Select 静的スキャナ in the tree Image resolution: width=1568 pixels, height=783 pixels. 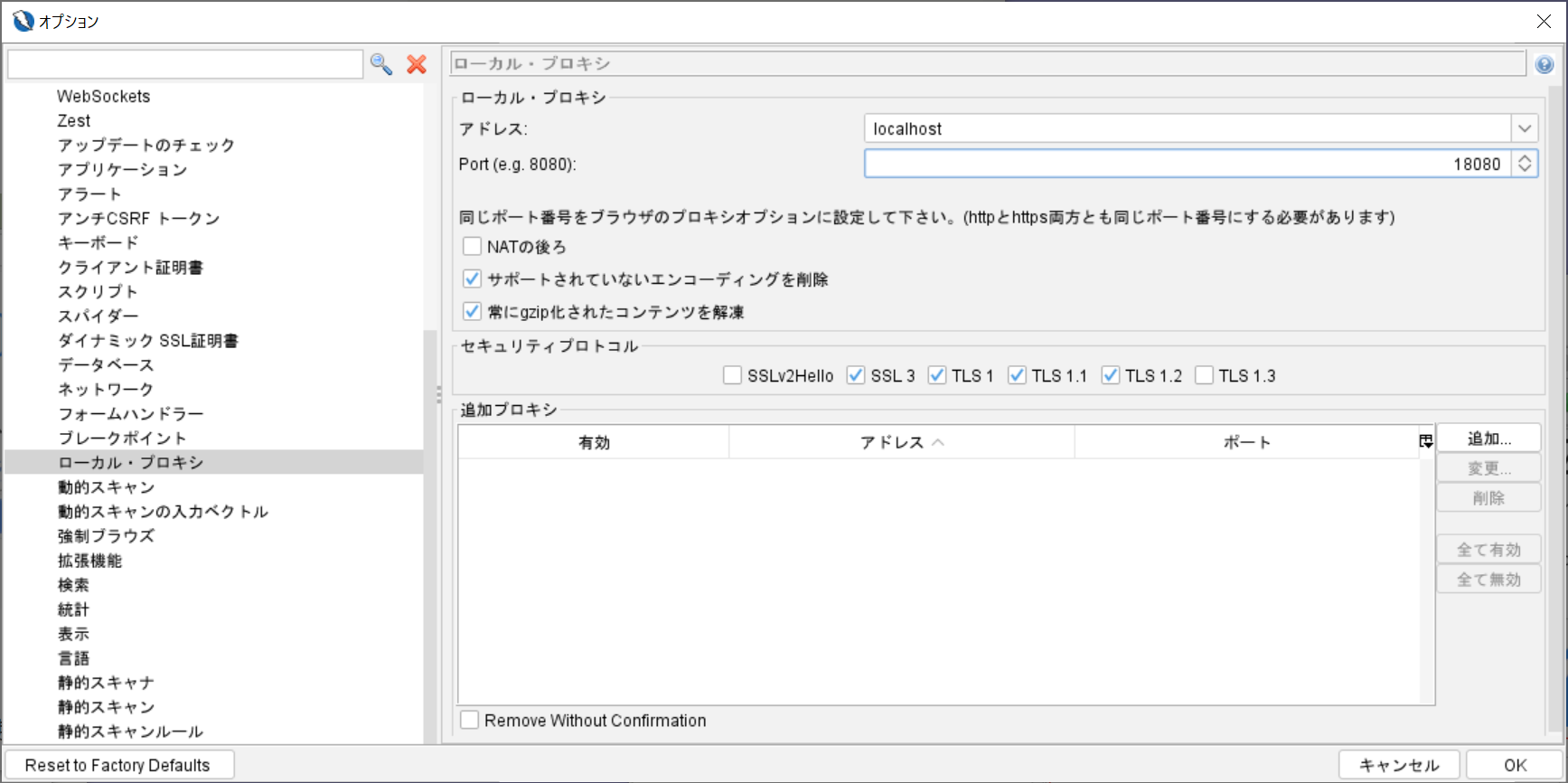coord(106,682)
